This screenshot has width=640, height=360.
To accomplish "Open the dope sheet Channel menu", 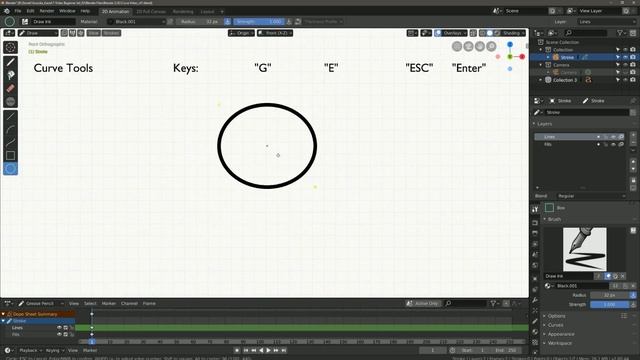I will point(129,303).
